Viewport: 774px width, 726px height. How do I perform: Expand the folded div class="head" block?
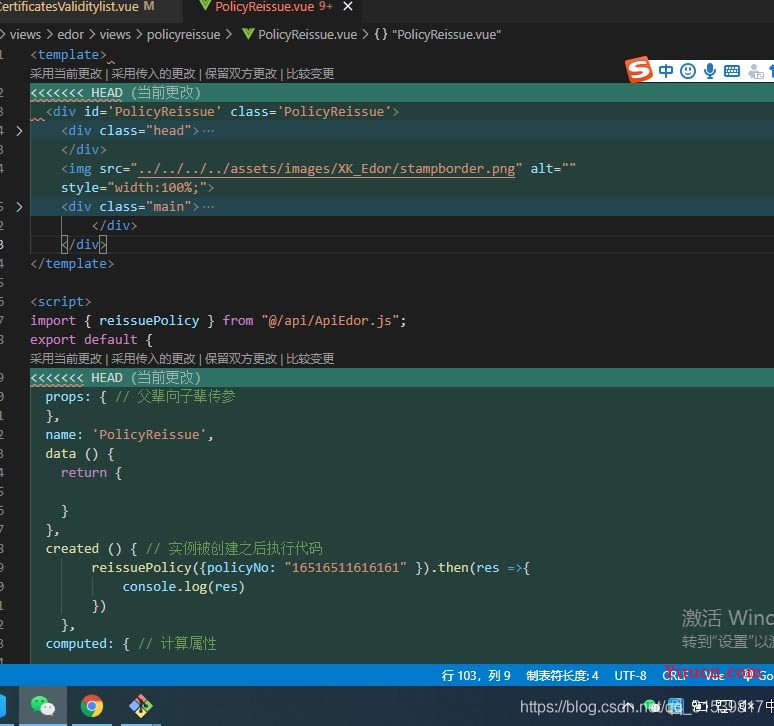(19, 131)
